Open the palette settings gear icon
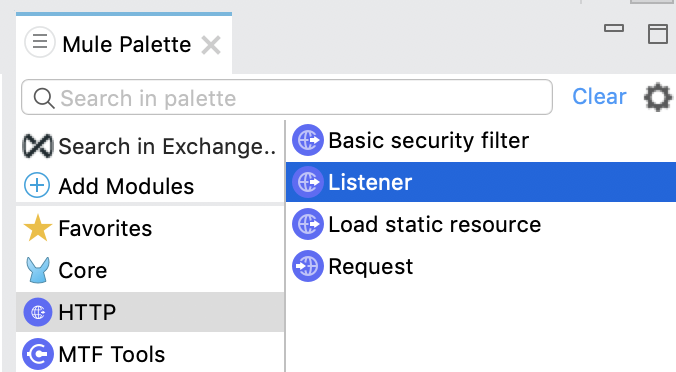Screen dimensions: 676x372 pyautogui.click(x=657, y=97)
